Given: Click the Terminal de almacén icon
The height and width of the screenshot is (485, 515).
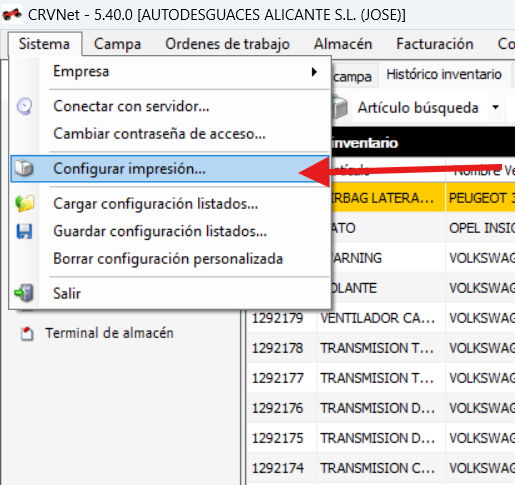Looking at the screenshot, I should coord(27,334).
